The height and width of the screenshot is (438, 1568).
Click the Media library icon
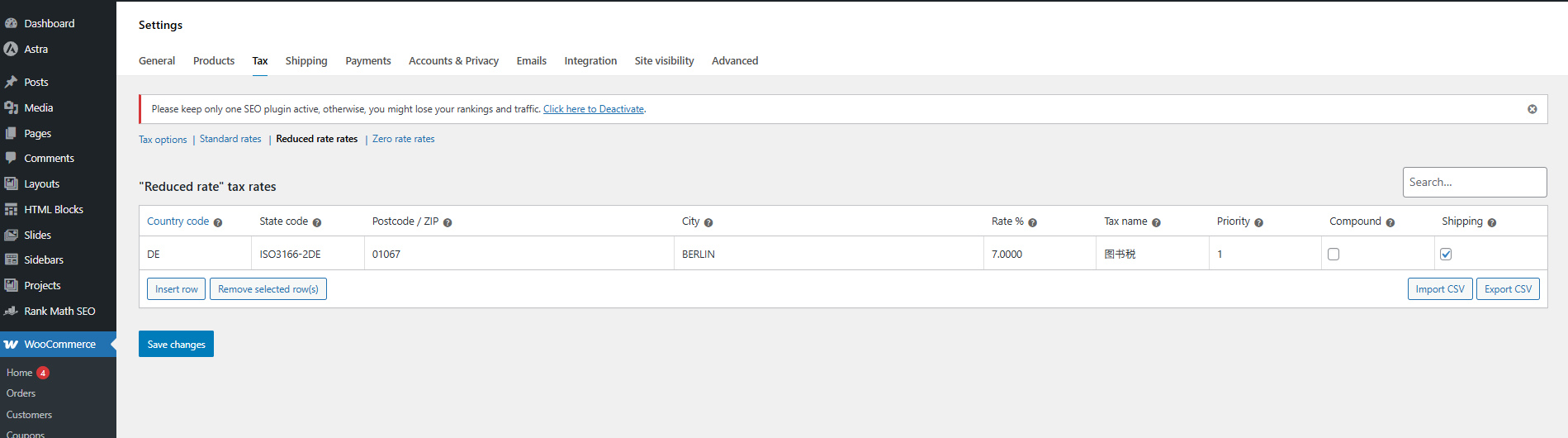[x=11, y=107]
